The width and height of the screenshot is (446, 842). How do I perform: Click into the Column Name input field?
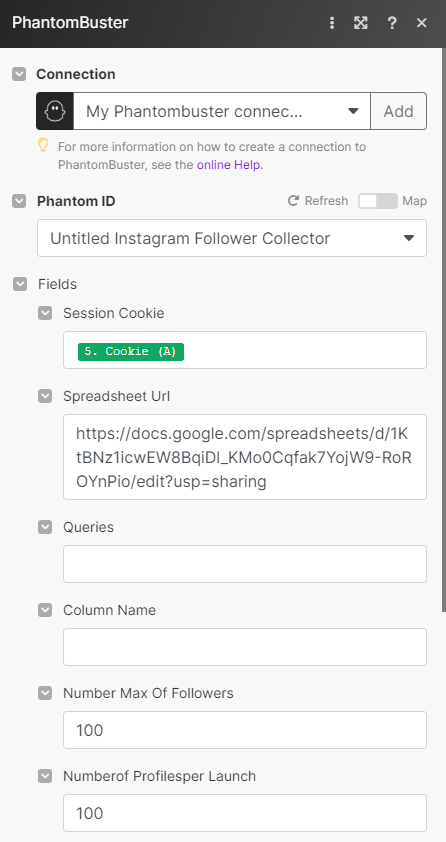point(245,647)
